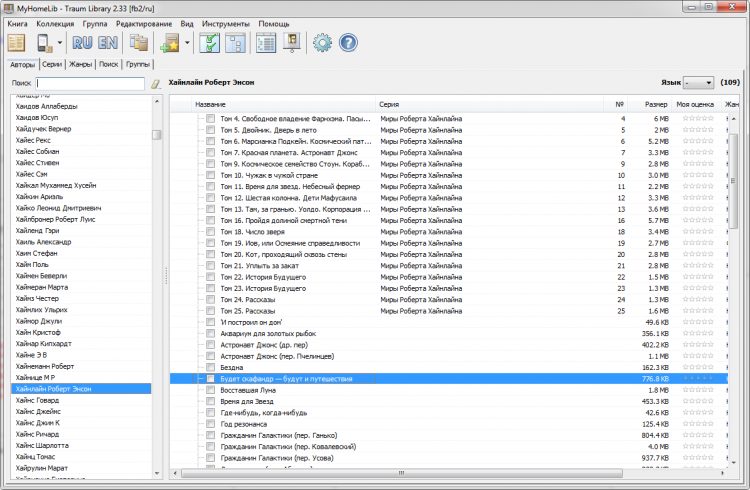Click the send to device phone icon

pos(44,43)
